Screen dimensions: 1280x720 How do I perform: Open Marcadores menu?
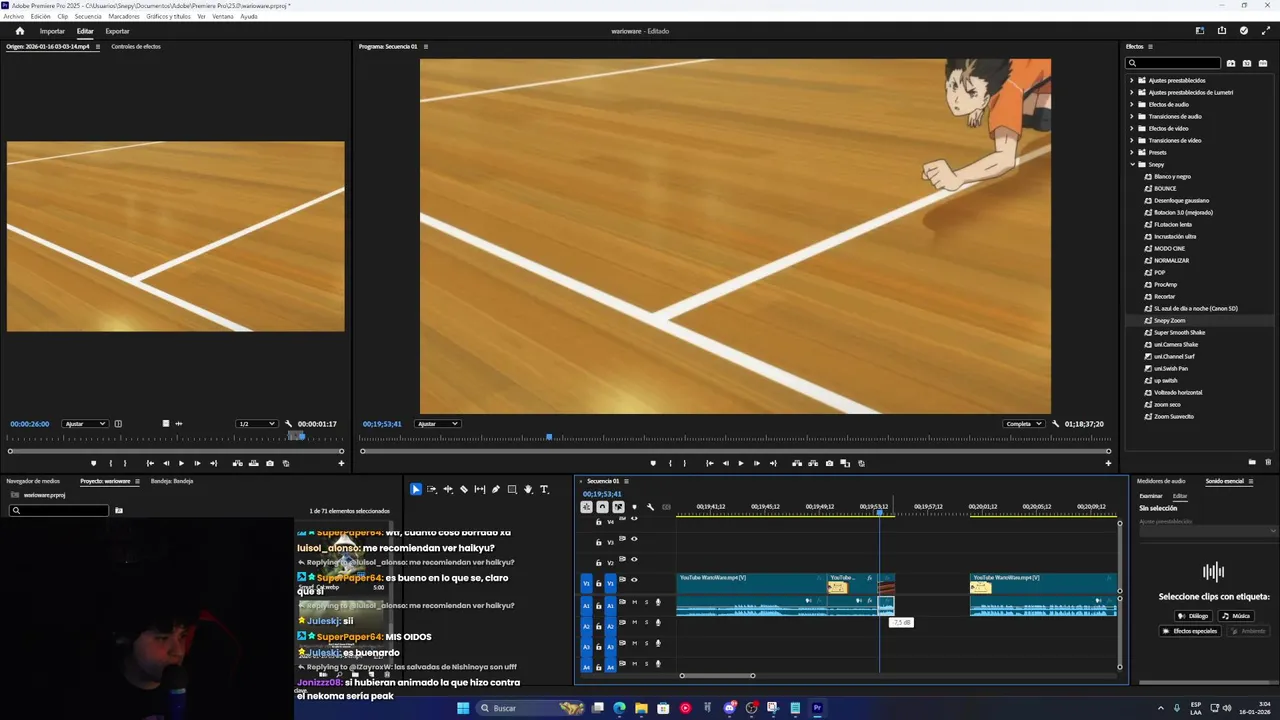tap(124, 16)
